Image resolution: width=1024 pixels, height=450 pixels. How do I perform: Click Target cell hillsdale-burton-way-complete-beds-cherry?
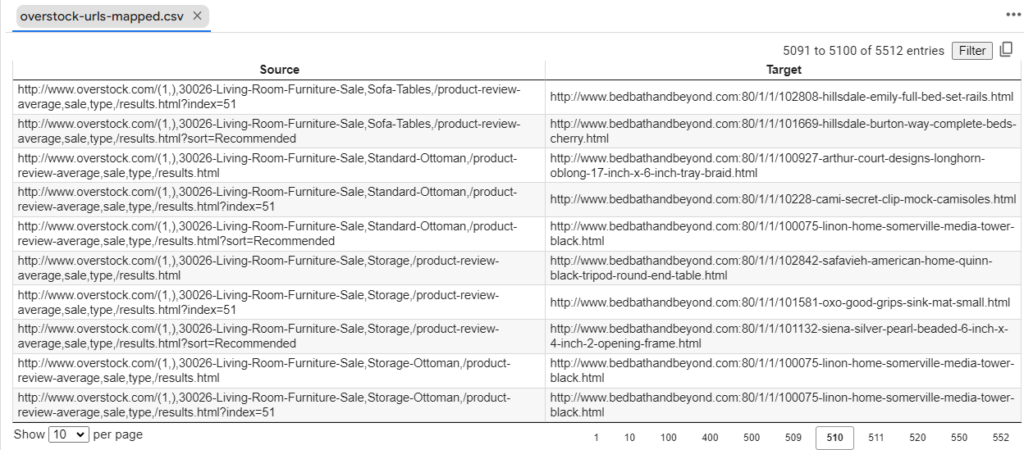(783, 131)
